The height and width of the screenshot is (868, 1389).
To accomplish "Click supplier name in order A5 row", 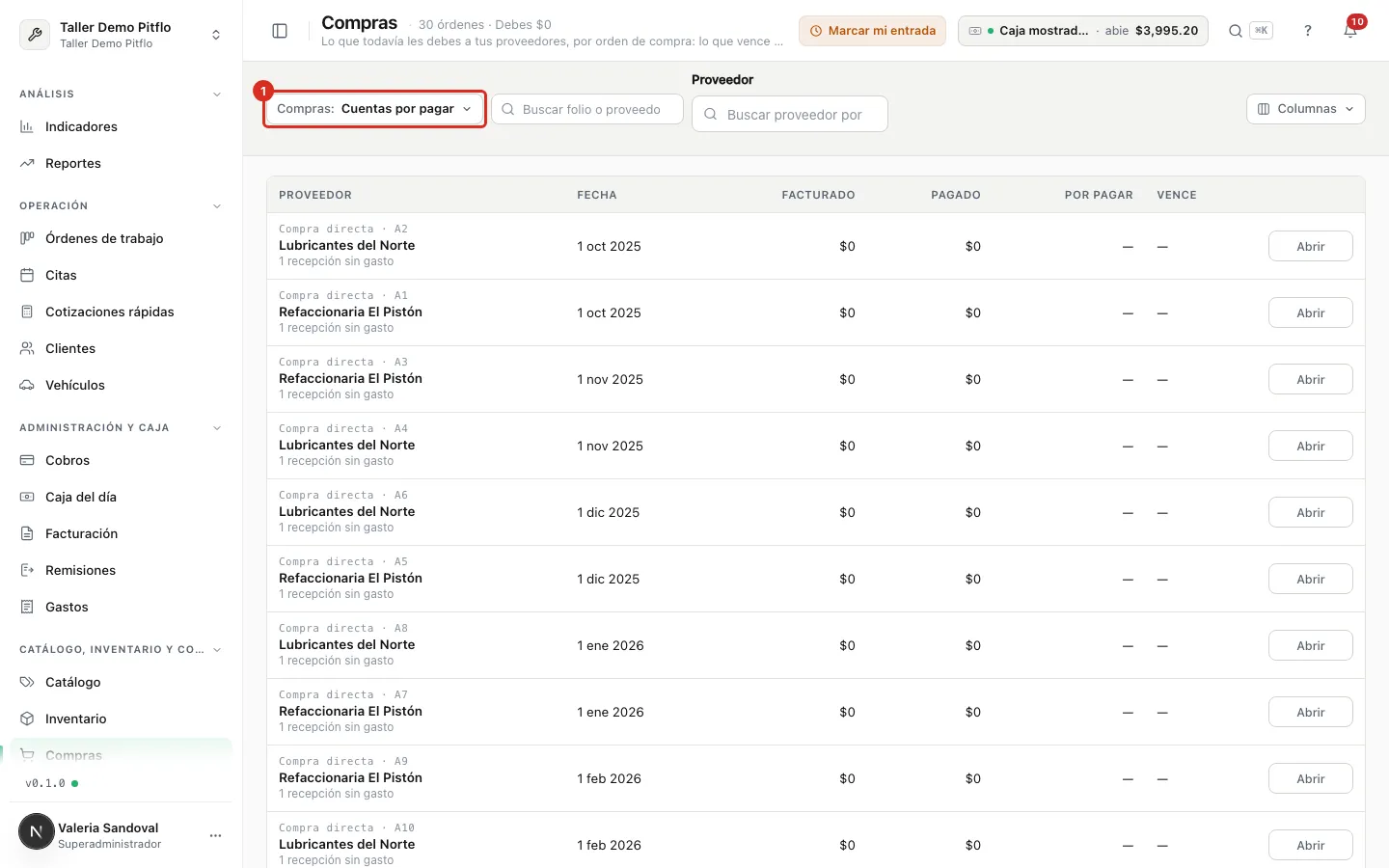I will coord(350,578).
